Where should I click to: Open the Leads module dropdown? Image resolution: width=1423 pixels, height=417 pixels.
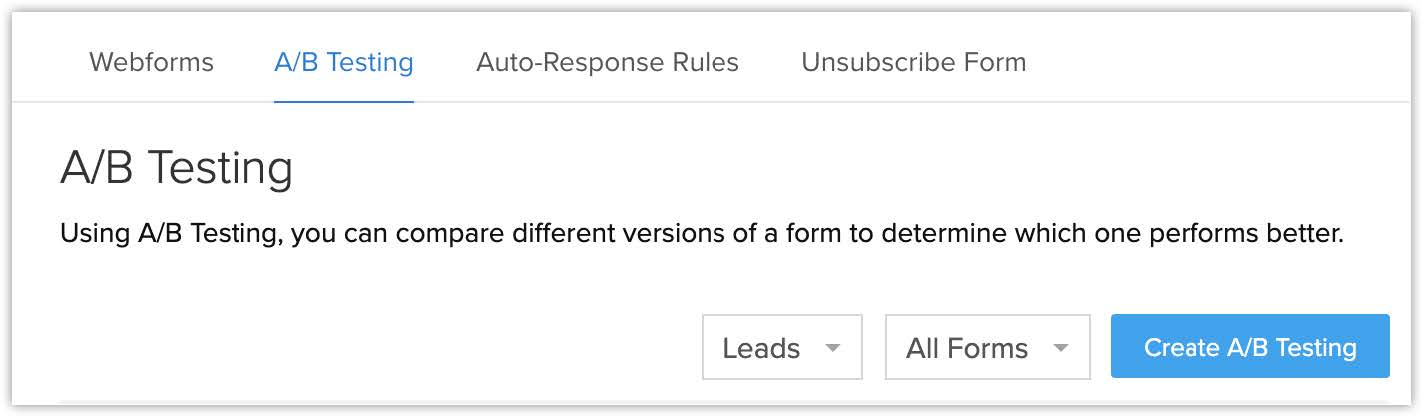[782, 348]
